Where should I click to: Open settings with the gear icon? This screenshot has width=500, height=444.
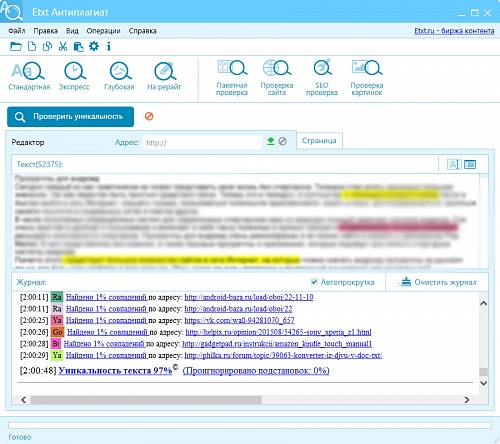[94, 46]
